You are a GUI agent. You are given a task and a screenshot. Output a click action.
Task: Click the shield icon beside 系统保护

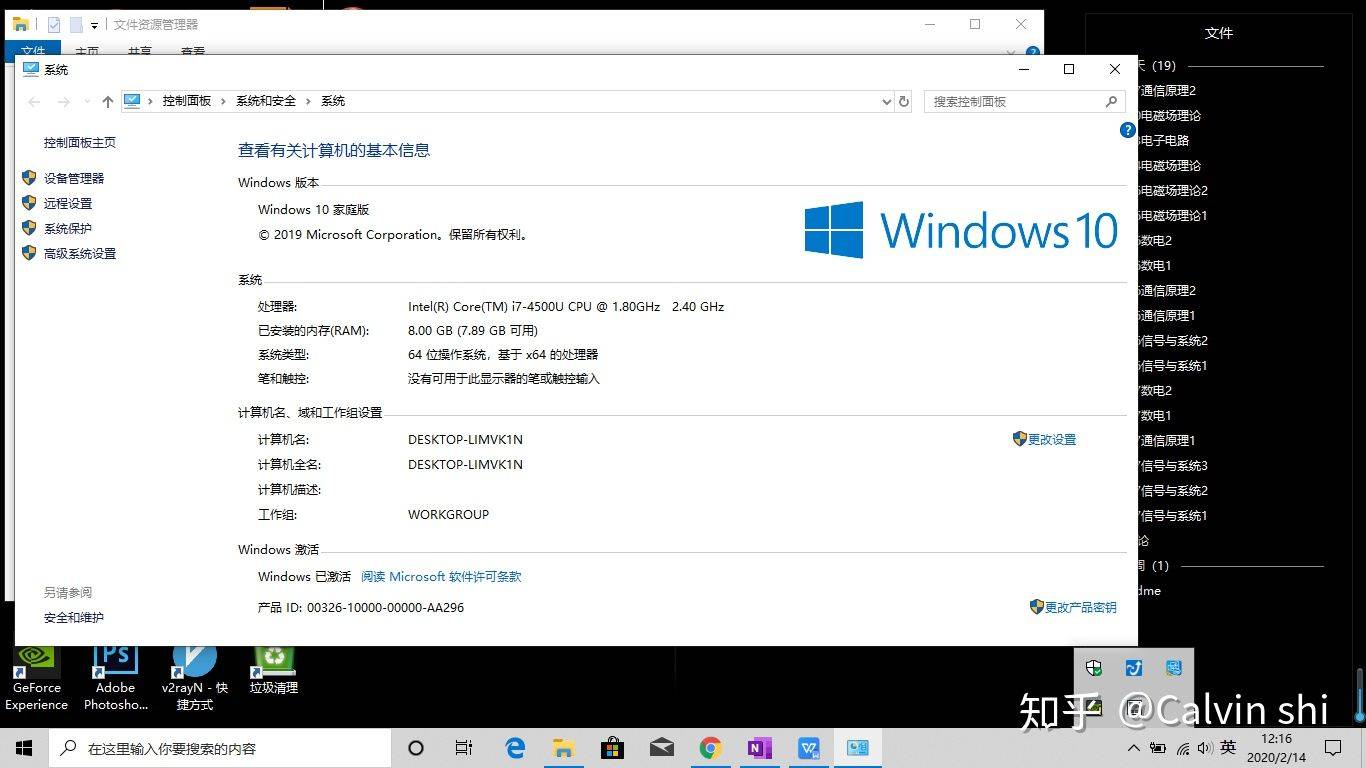coord(29,228)
